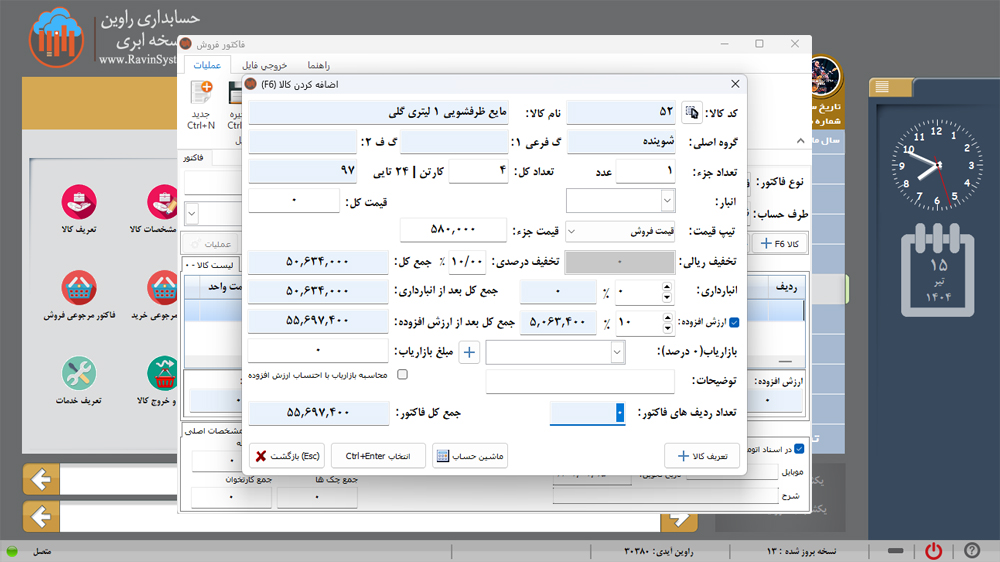1000x562 pixels.
Task: Click the بازگشت (Esc) button
Action: 288,456
